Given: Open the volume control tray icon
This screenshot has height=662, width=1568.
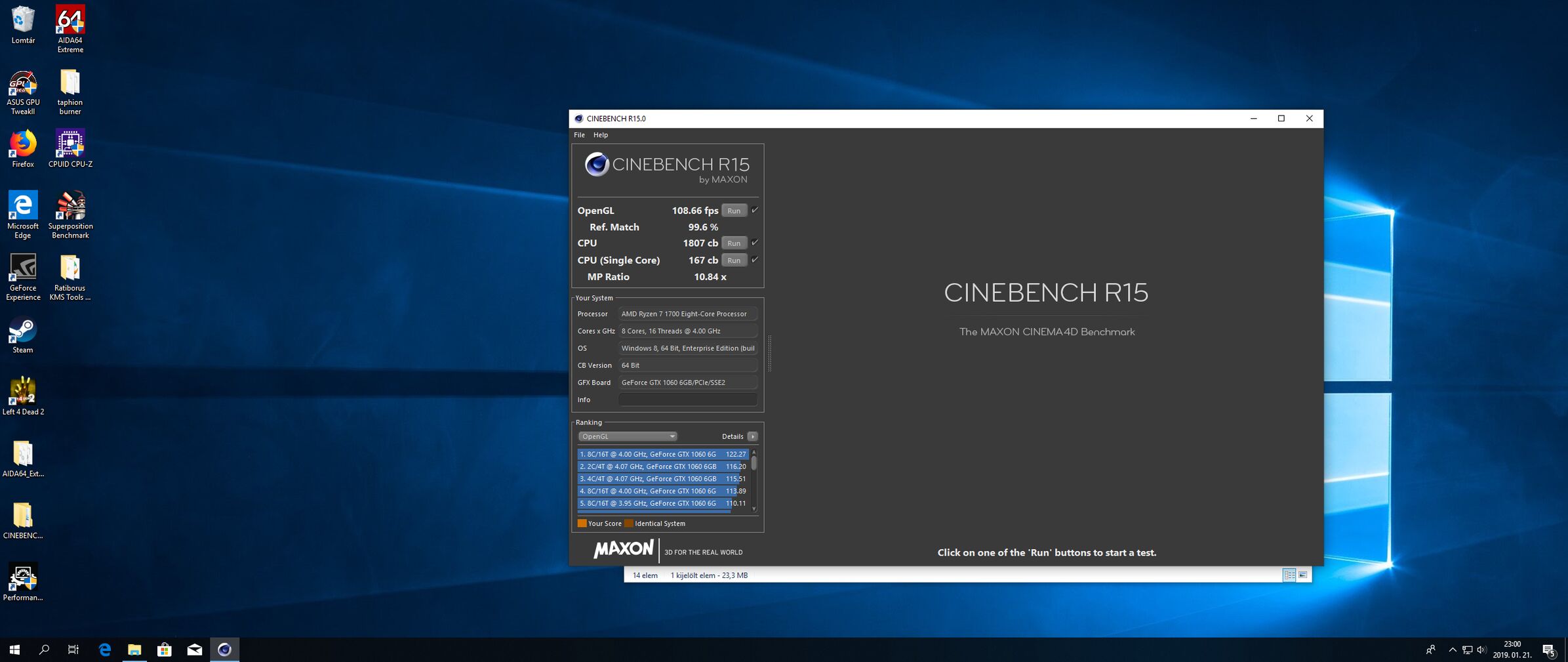Looking at the screenshot, I should pyautogui.click(x=1481, y=650).
